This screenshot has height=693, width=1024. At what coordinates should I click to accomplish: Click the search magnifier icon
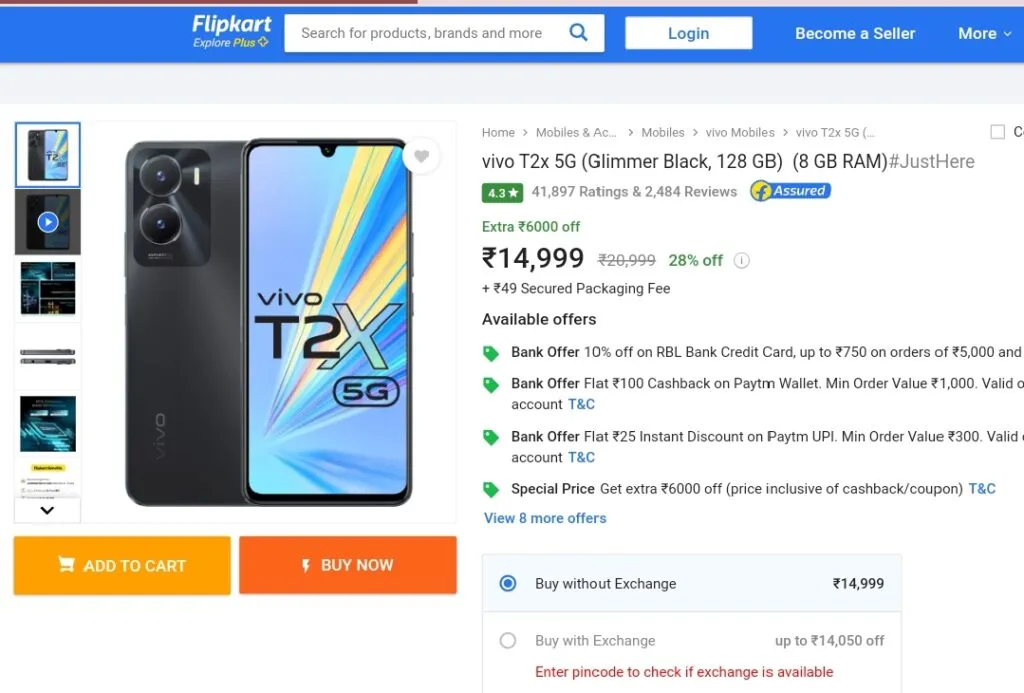578,32
